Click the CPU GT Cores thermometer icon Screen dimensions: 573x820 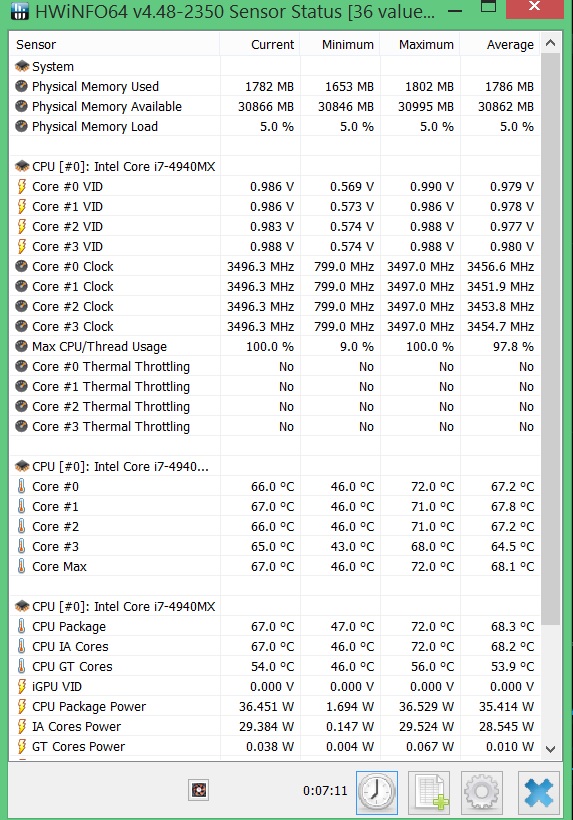pos(21,666)
